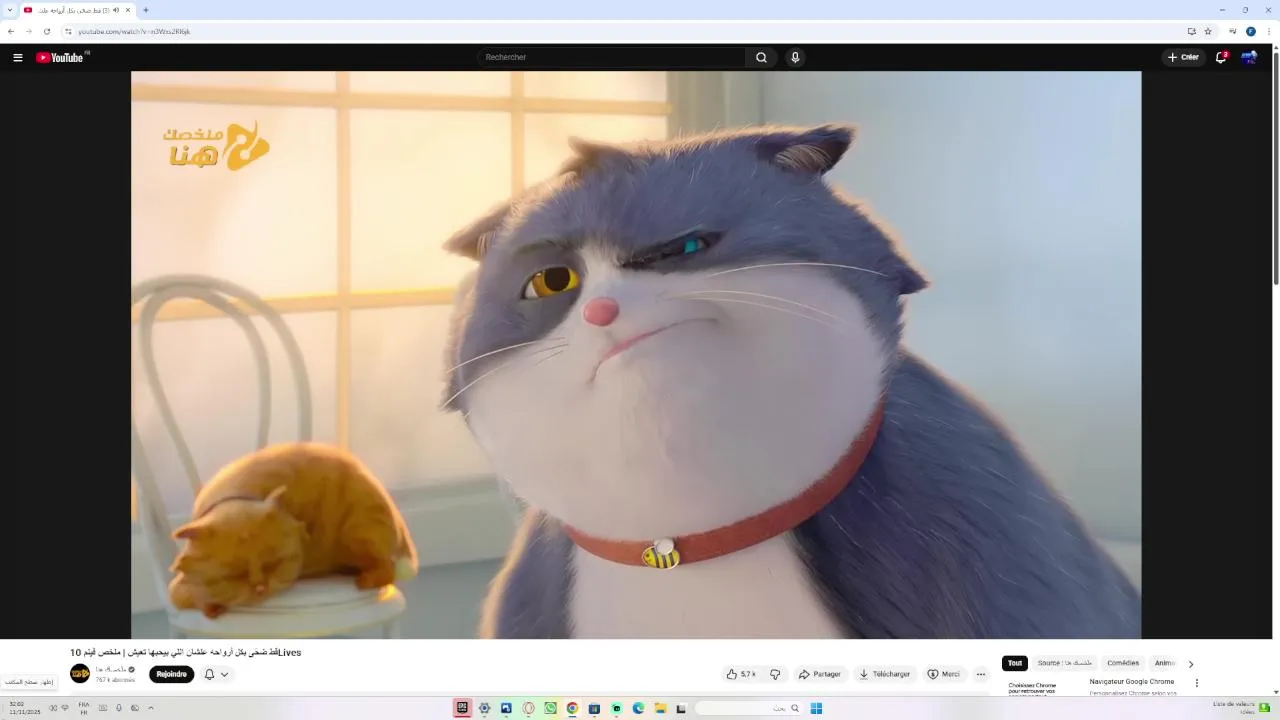
Task: Open more actions three-dot menu
Action: [980, 674]
